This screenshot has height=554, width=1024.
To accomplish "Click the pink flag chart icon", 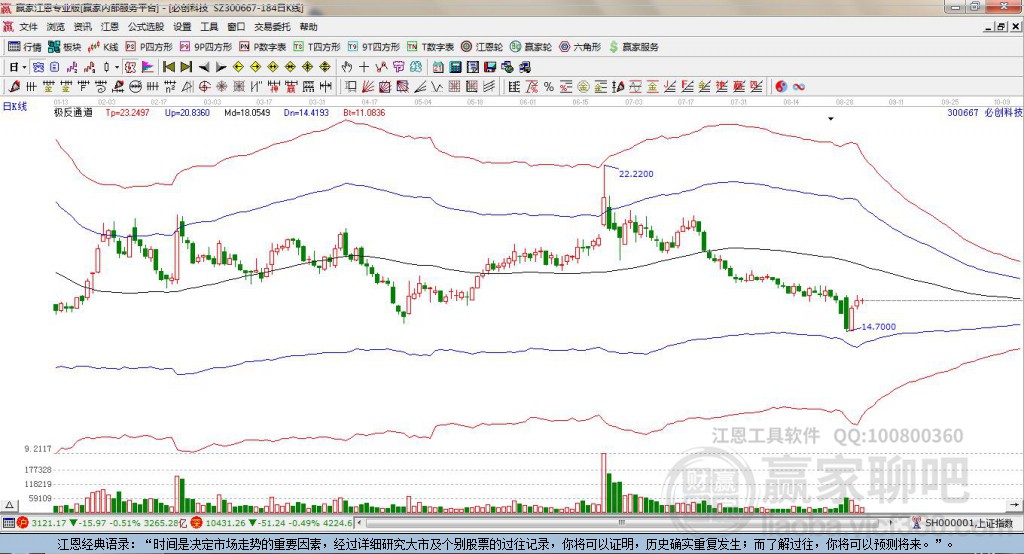I will click(148, 67).
